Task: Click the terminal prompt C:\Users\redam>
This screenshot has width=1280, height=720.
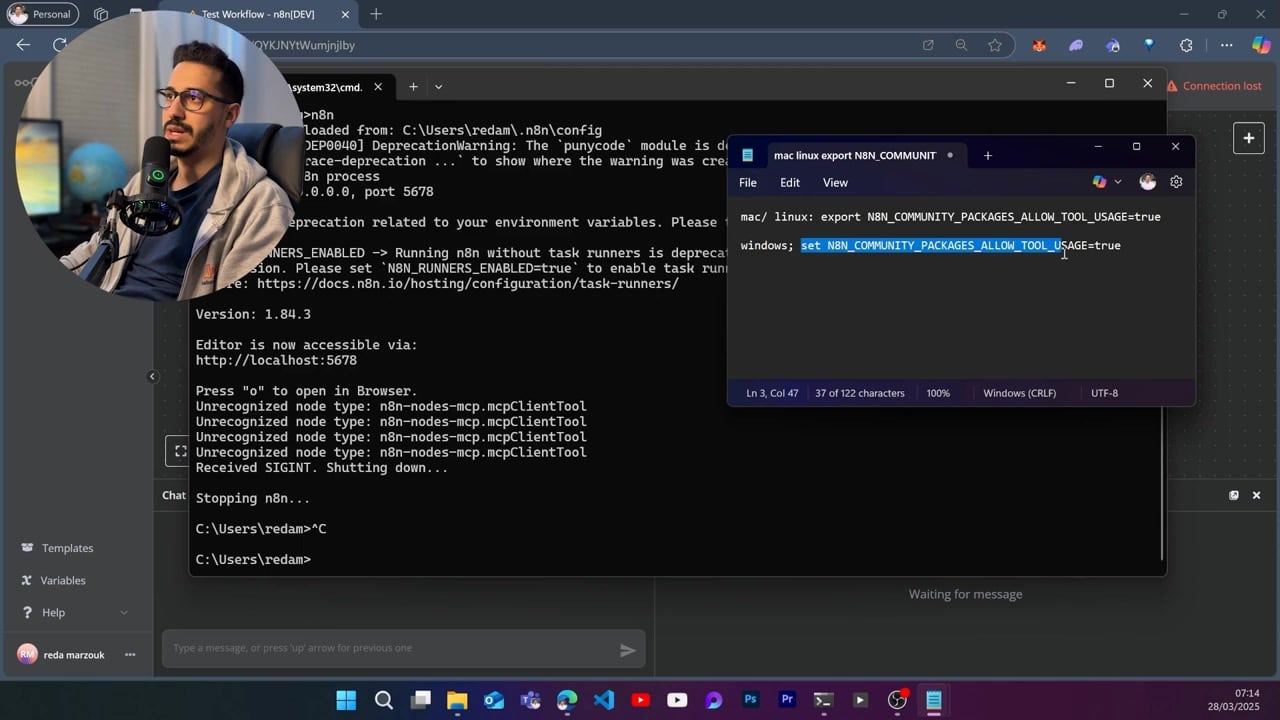Action: click(x=254, y=559)
